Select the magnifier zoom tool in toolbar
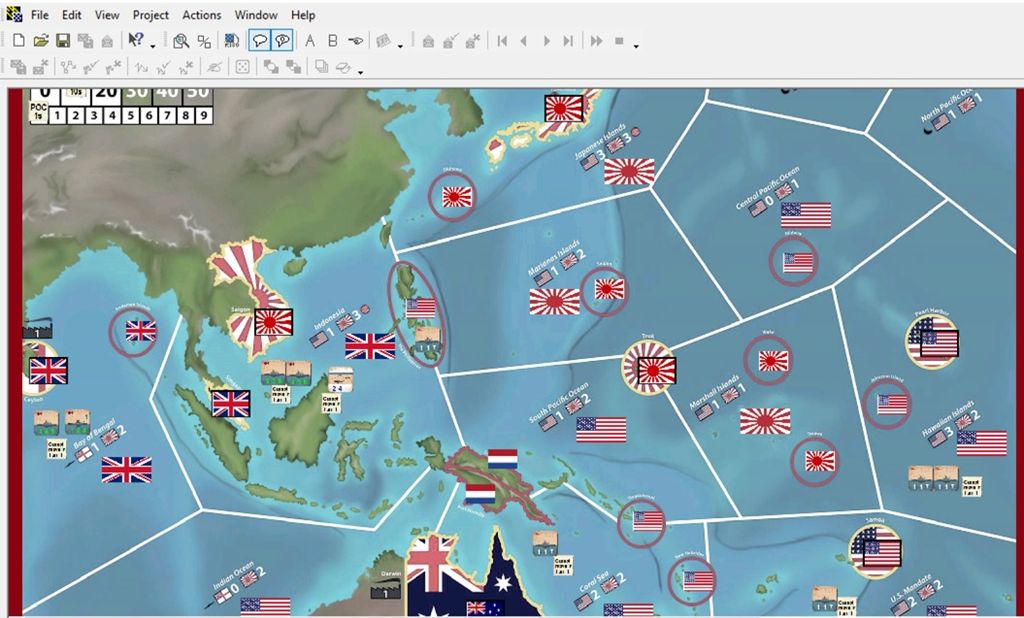Image resolution: width=1024 pixels, height=618 pixels. coord(181,41)
